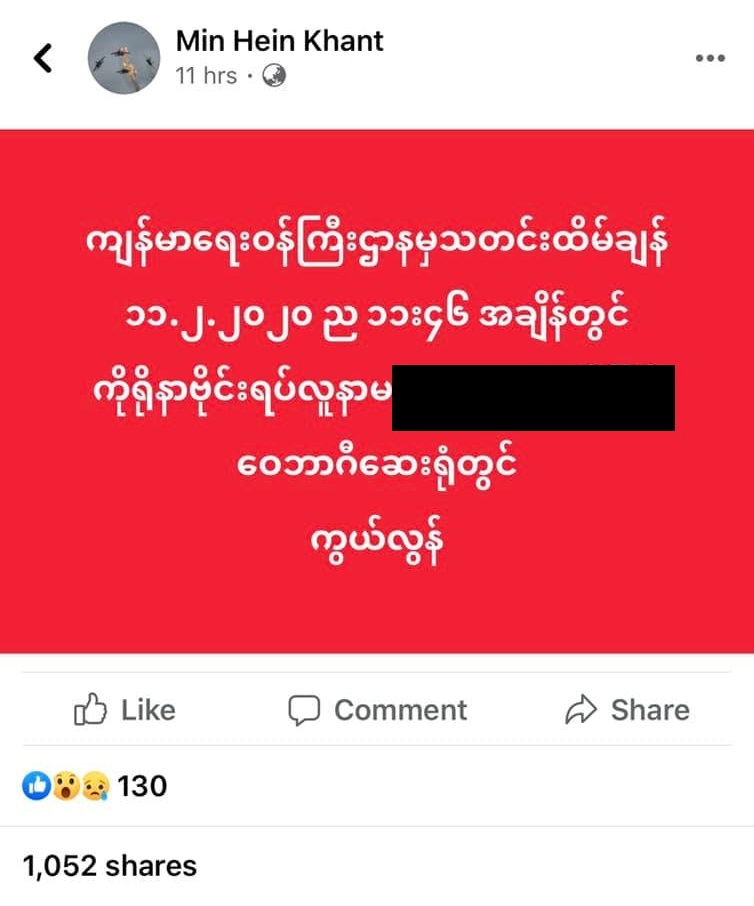Click the 11 hrs post timestamp
The image size is (754, 906).
click(206, 76)
